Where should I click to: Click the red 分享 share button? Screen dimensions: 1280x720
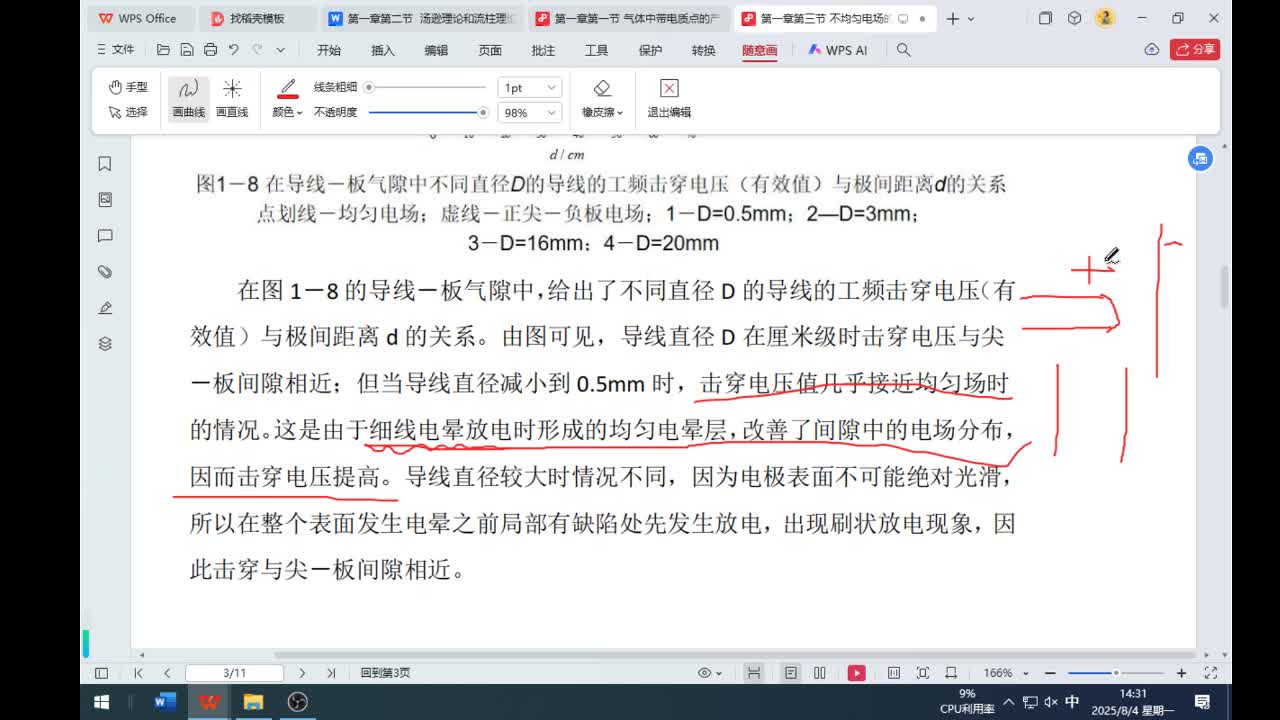(1195, 49)
